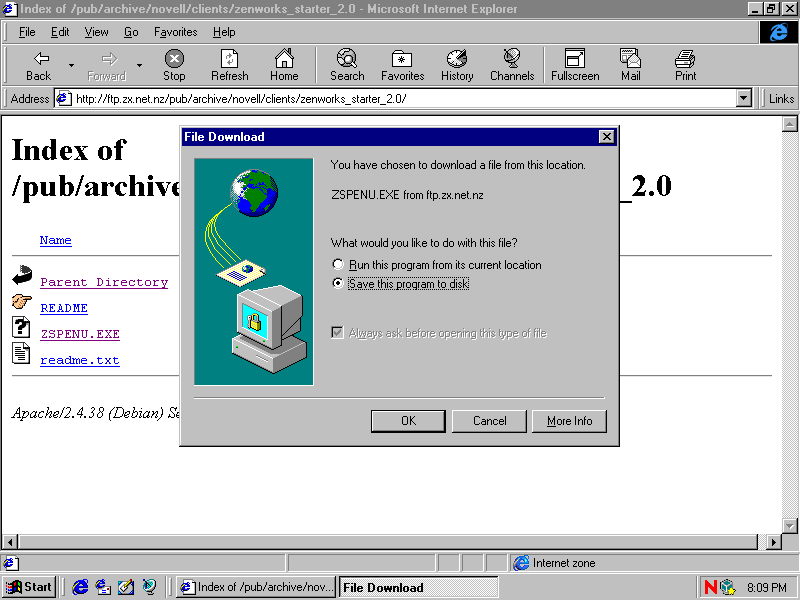Launch Internet Explorer from Quick Launch

pos(80,587)
